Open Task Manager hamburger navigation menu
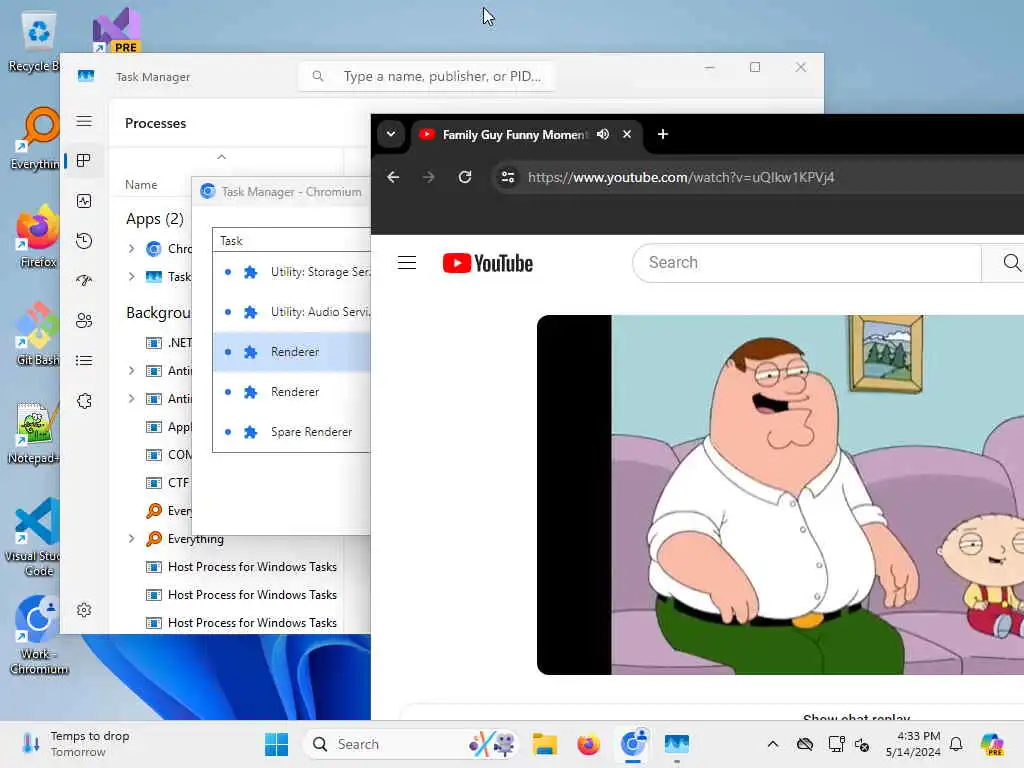The image size is (1024, 768). [x=84, y=121]
